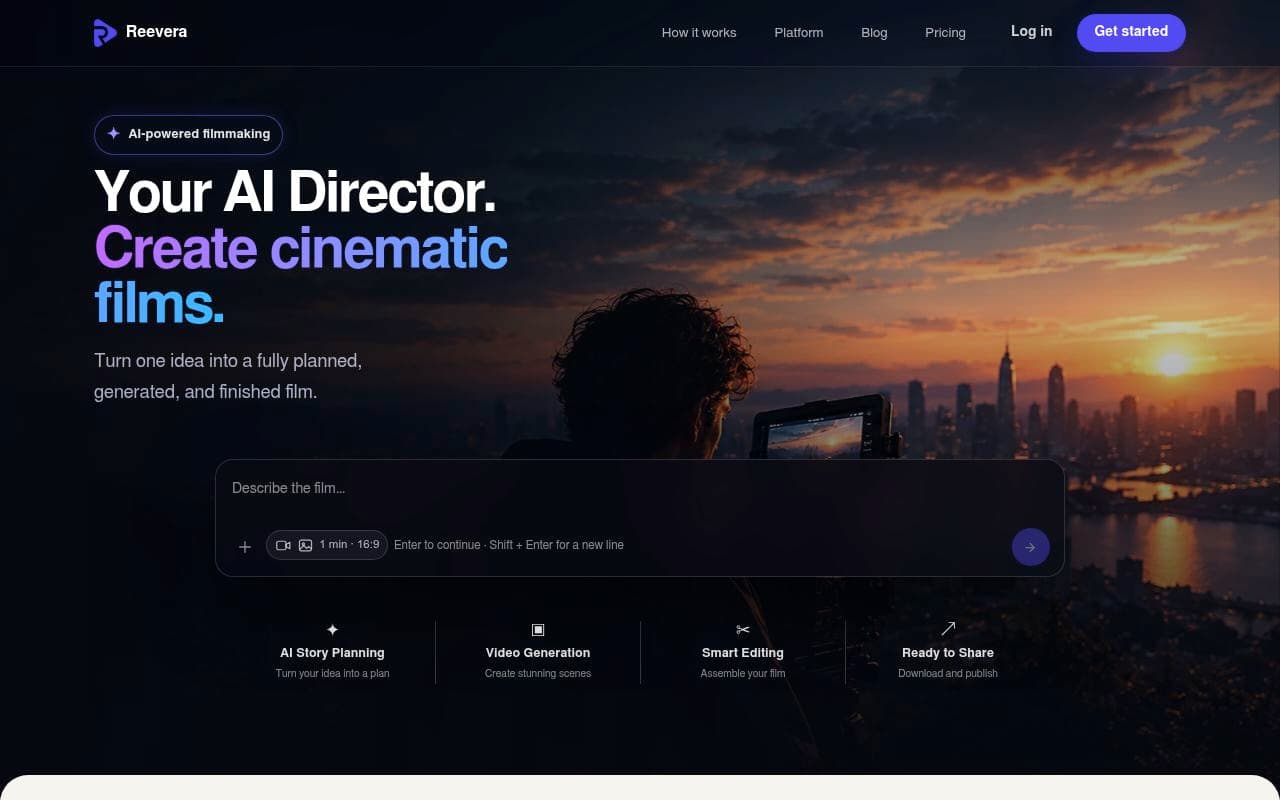Click the Create stunning scenes text
This screenshot has height=800, width=1280.
point(538,674)
